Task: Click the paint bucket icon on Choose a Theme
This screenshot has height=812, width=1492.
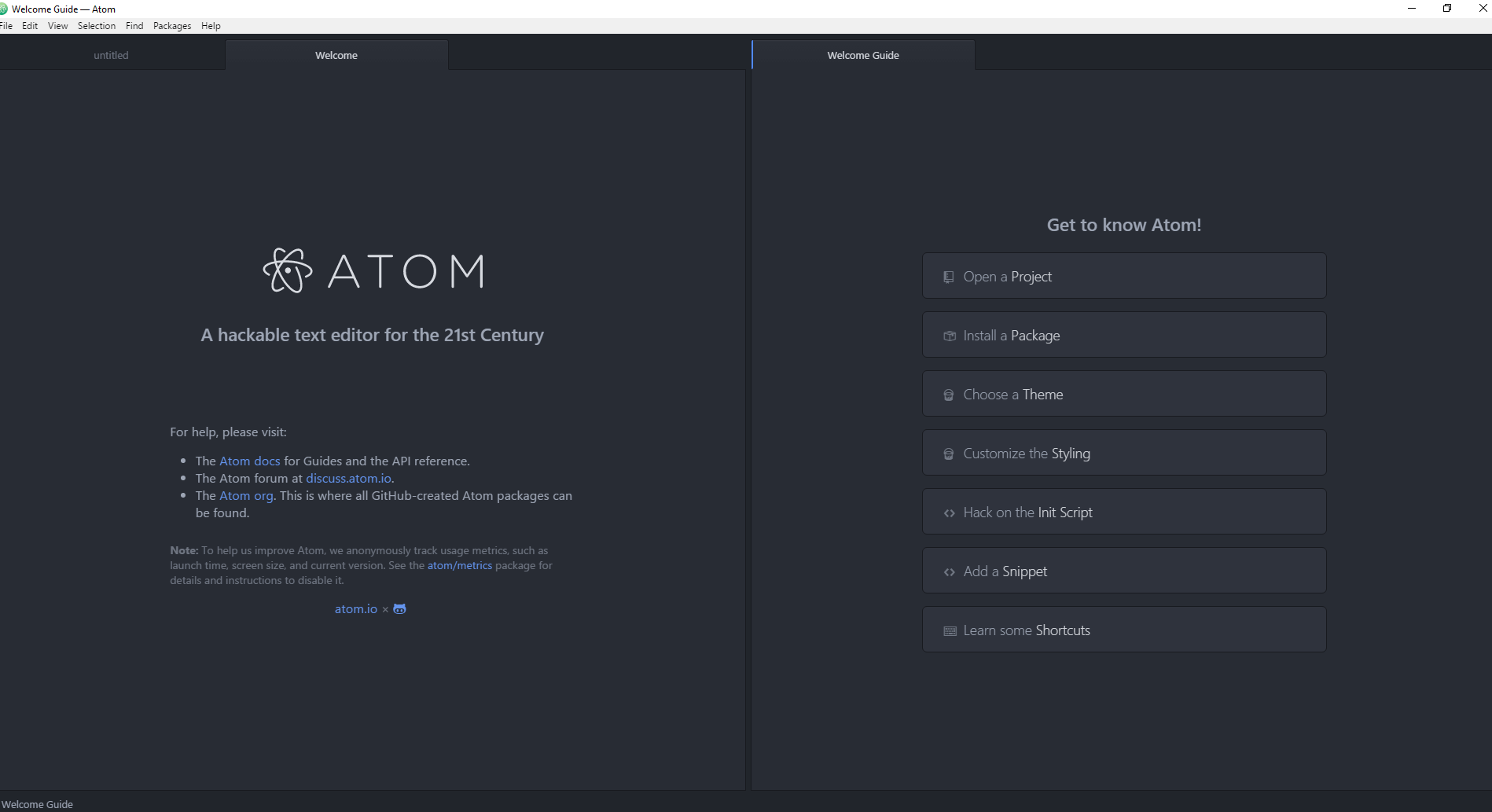Action: point(948,394)
